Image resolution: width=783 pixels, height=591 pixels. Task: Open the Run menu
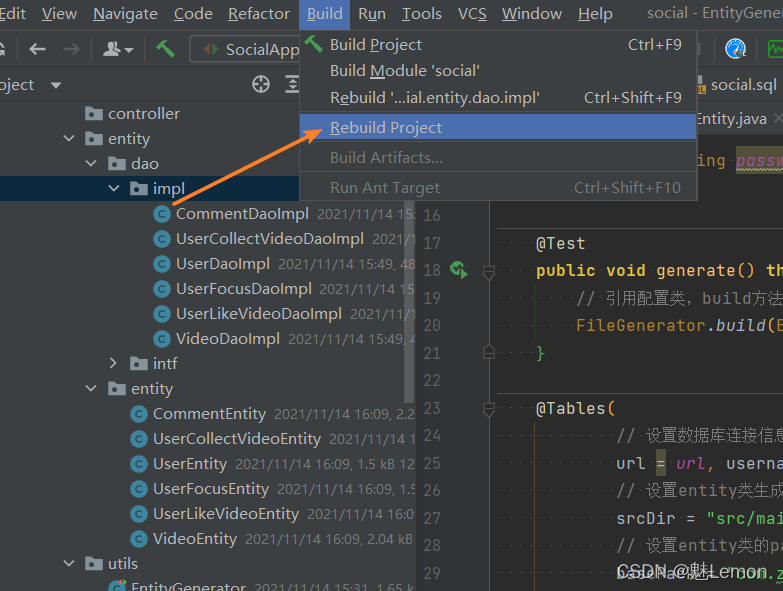tap(372, 13)
